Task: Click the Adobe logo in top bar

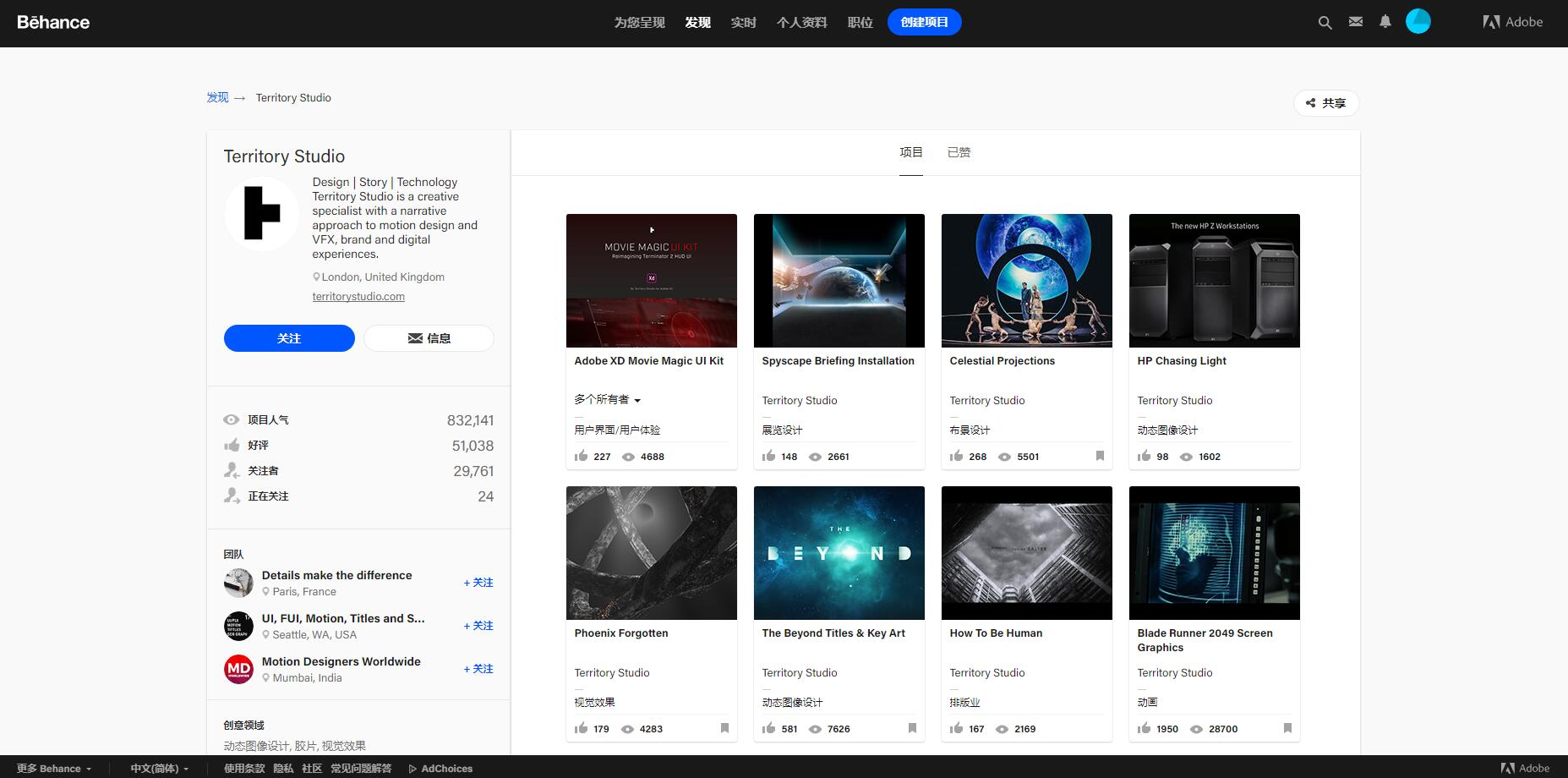Action: pyautogui.click(x=1513, y=22)
